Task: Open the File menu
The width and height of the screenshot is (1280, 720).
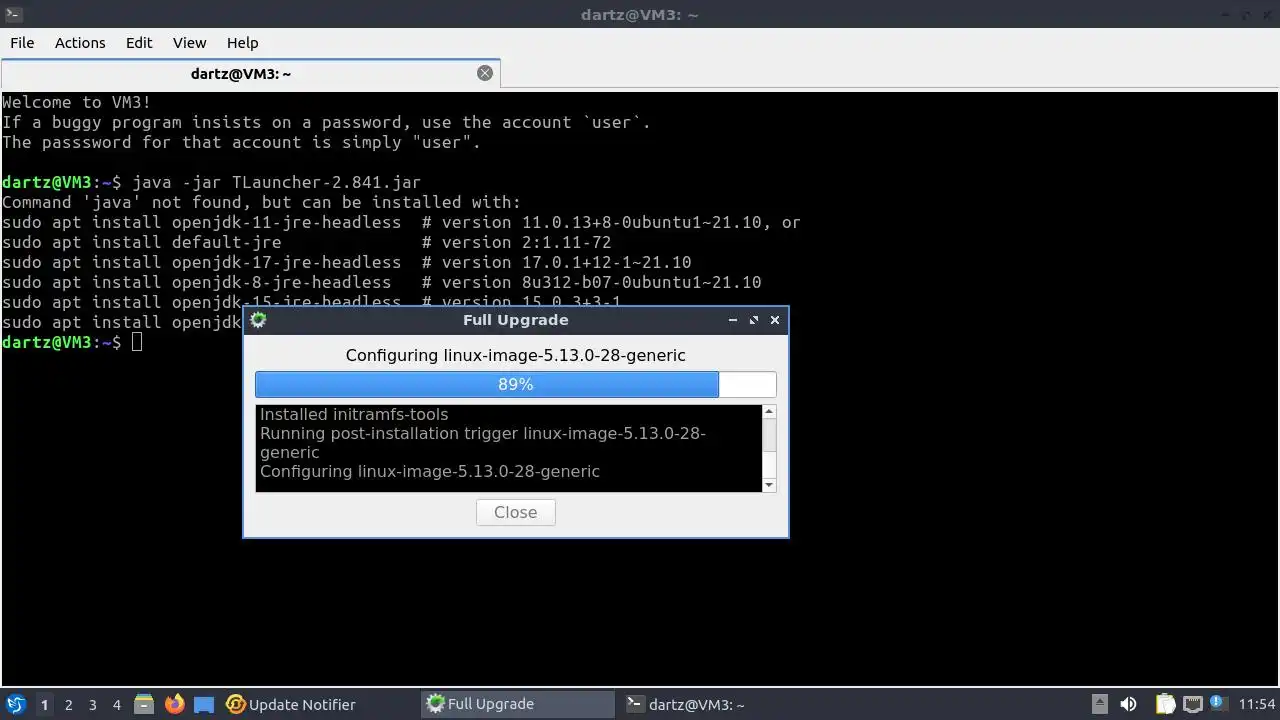Action: (22, 42)
